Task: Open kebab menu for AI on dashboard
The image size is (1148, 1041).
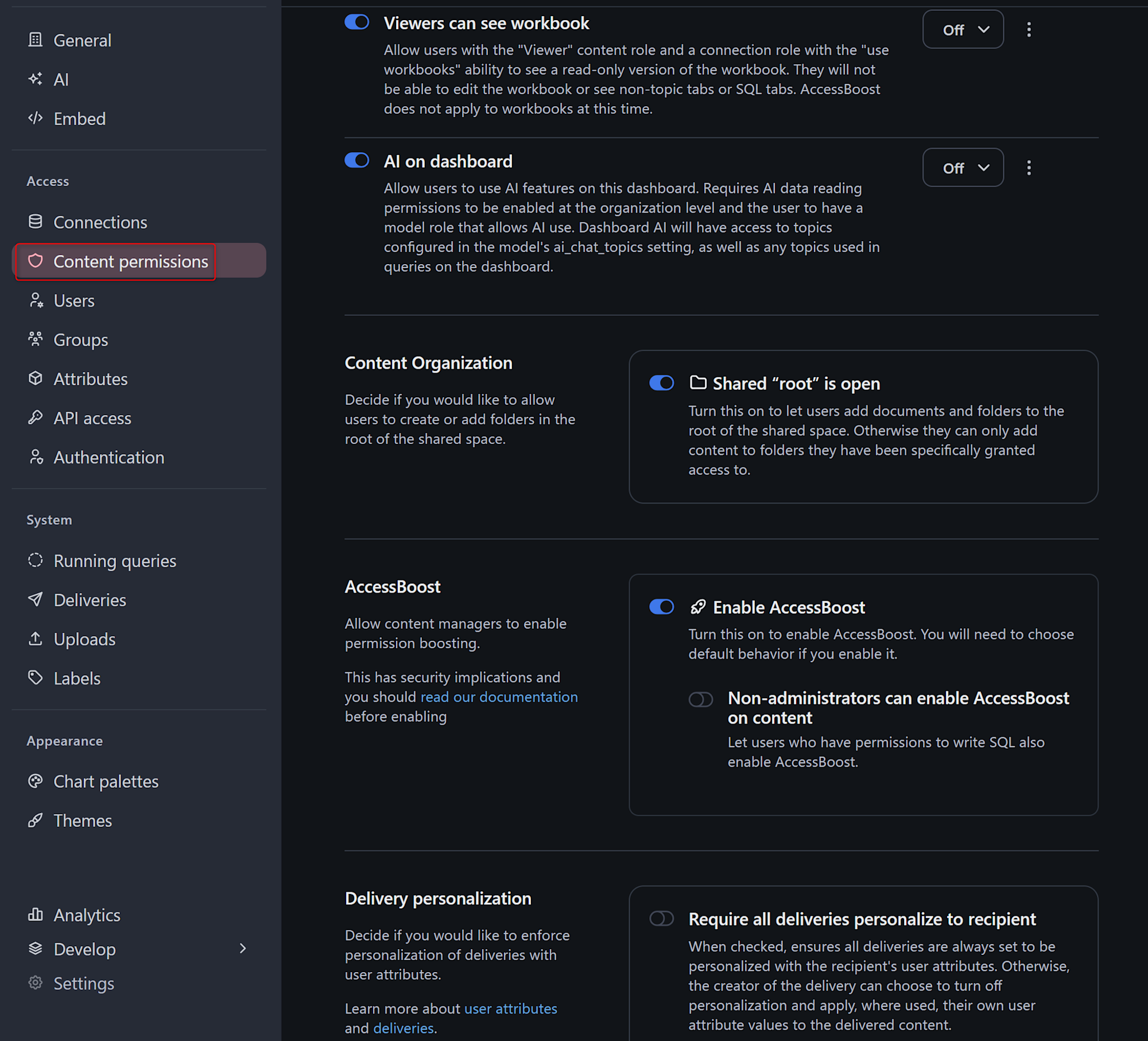Action: click(x=1029, y=168)
